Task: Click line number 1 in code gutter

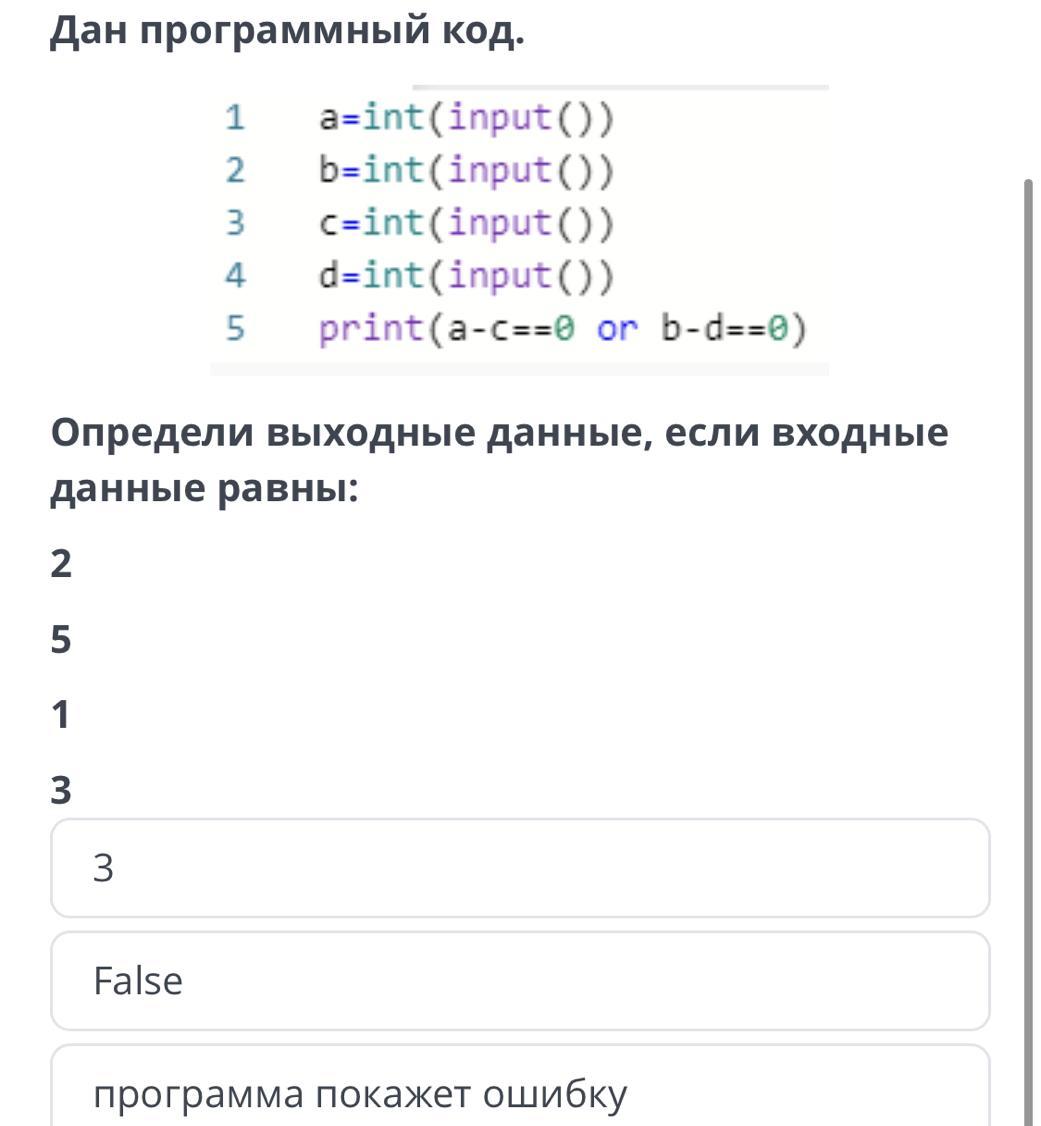Action: (235, 119)
